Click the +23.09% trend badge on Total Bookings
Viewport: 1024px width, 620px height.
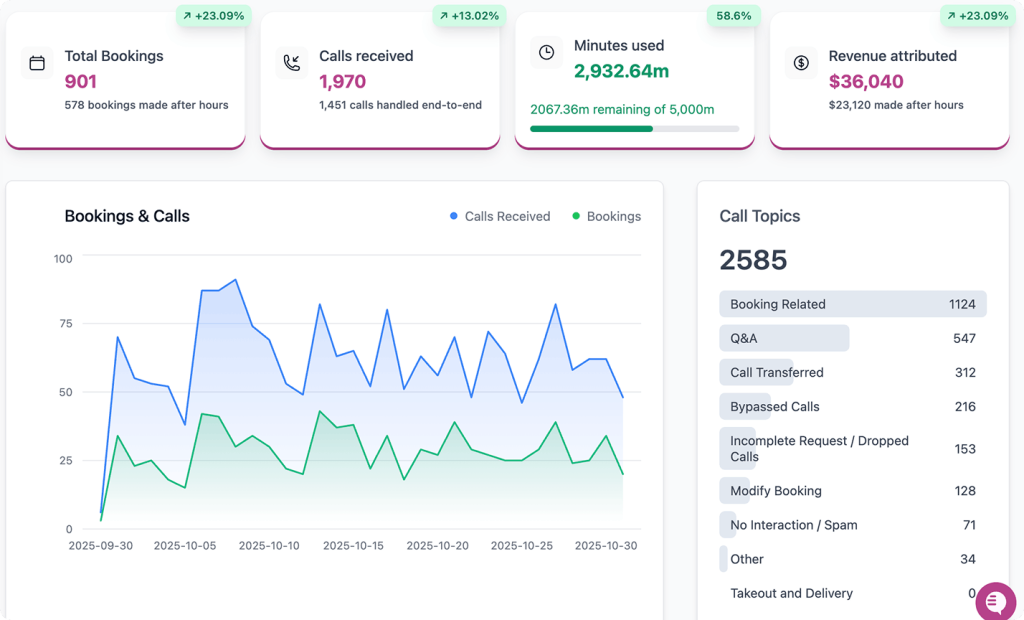(213, 16)
